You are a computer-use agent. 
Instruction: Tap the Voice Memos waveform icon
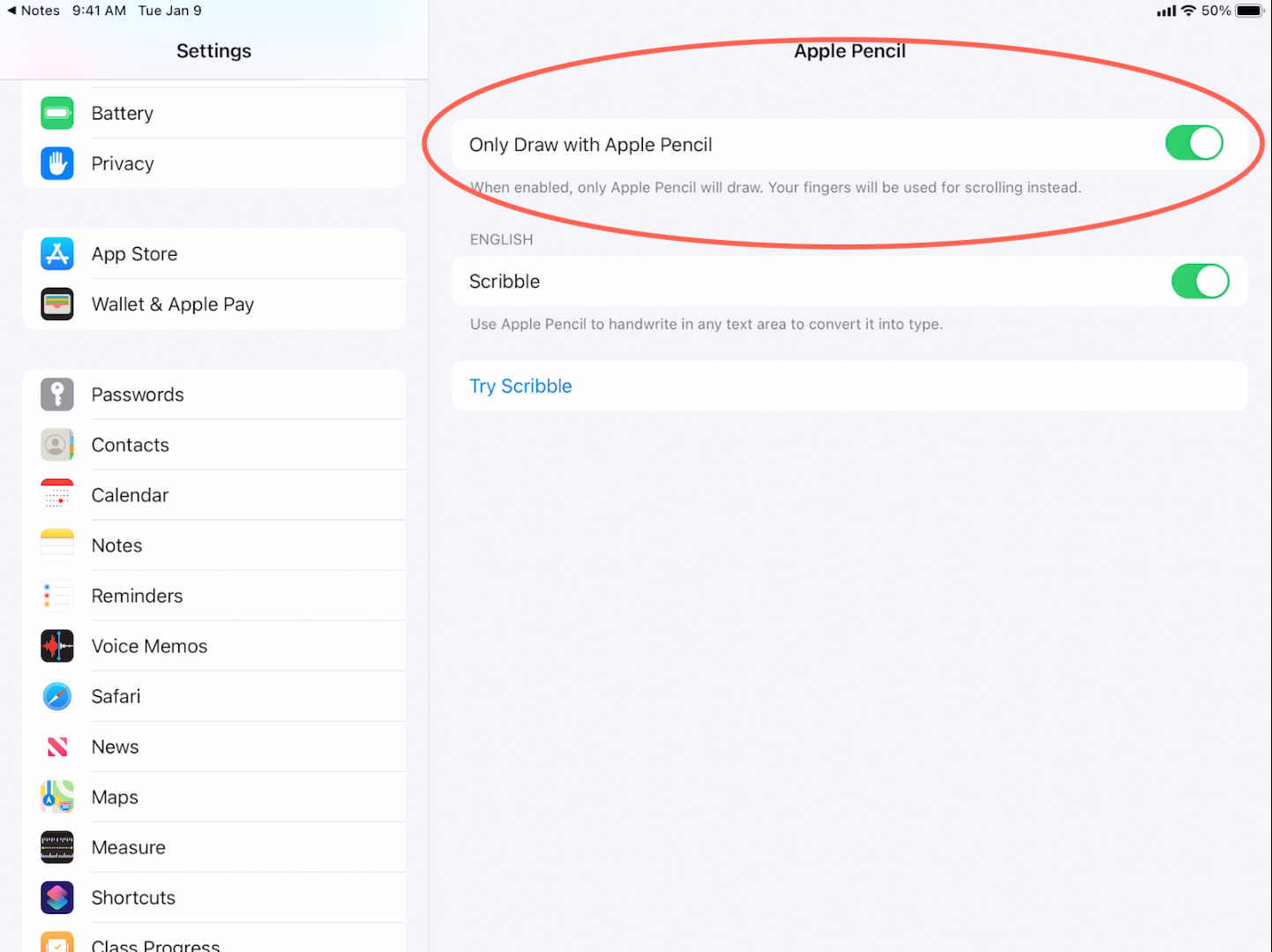pos(57,646)
